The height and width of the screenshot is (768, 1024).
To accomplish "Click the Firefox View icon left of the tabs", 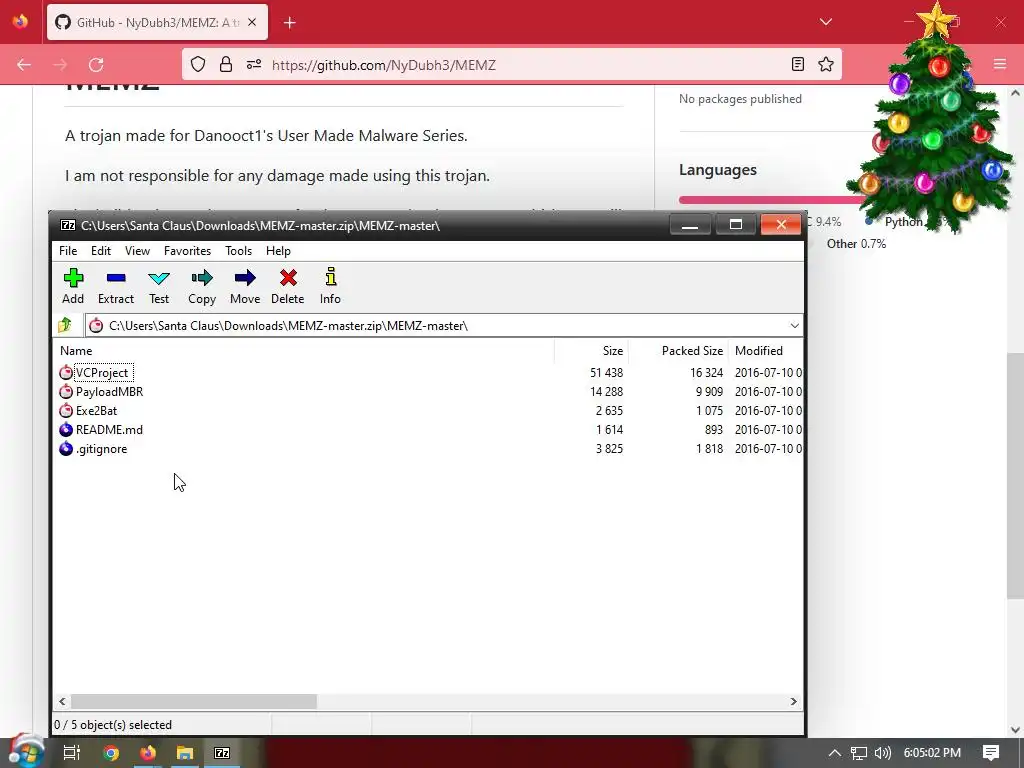I will (x=20, y=22).
